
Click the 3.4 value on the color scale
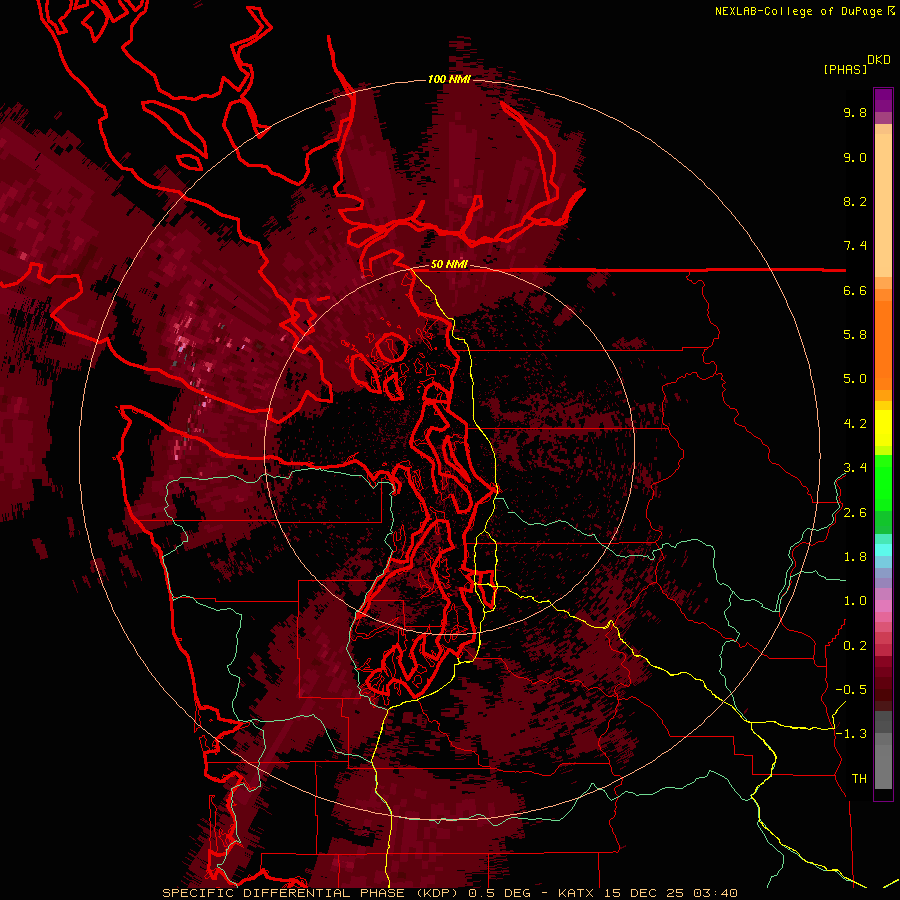(x=855, y=468)
